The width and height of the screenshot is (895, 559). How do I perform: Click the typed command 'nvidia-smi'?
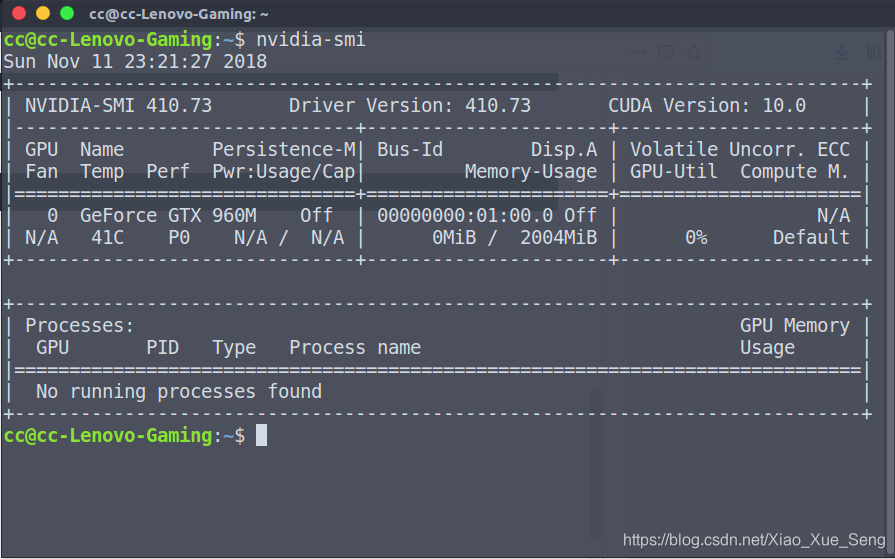pyautogui.click(x=311, y=39)
